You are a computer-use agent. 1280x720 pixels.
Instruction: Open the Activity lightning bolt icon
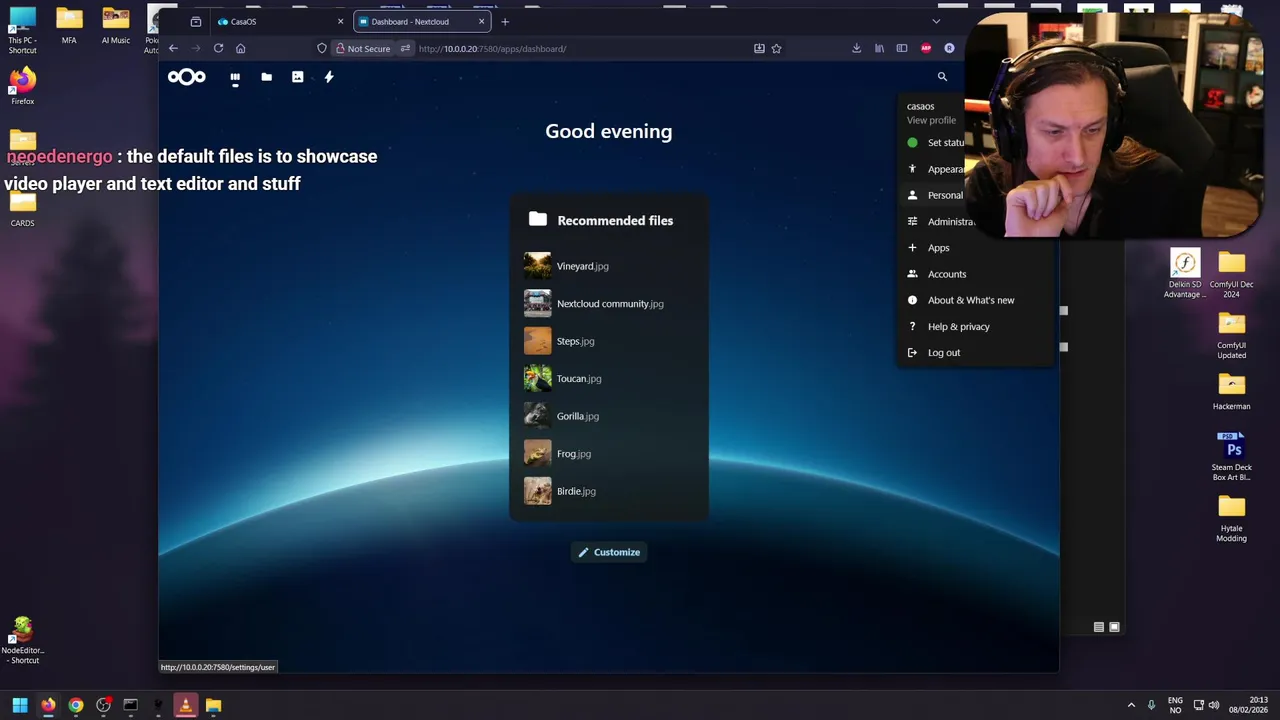click(x=328, y=77)
